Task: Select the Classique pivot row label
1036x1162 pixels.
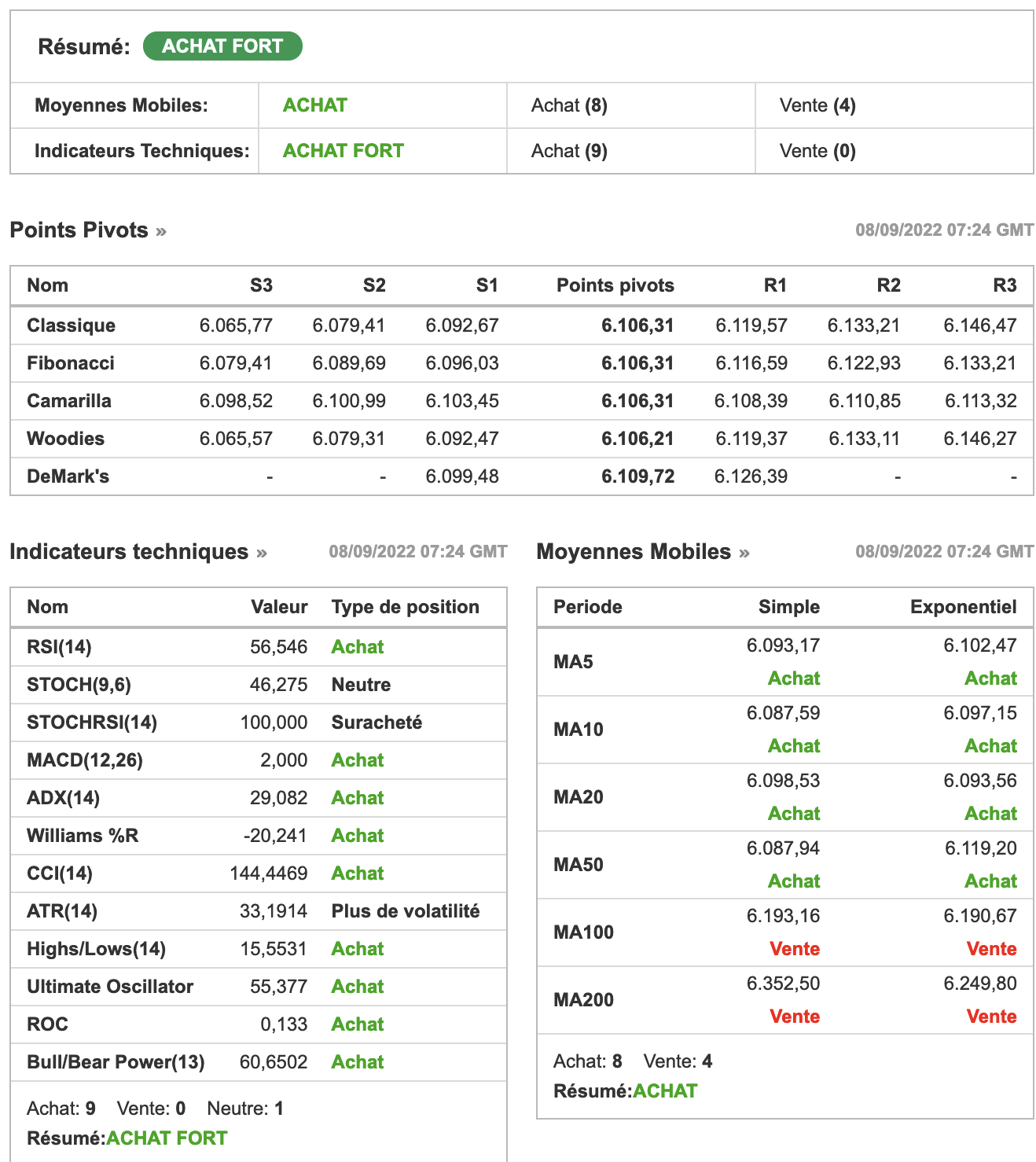Action: [71, 325]
